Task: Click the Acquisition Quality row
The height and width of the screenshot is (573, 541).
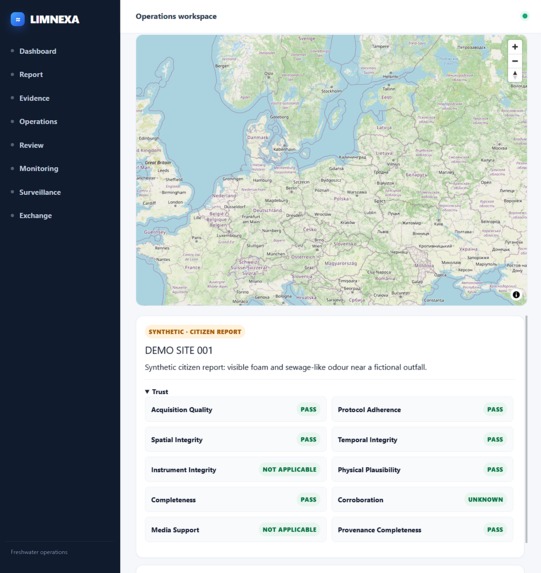Action: pyautogui.click(x=235, y=410)
